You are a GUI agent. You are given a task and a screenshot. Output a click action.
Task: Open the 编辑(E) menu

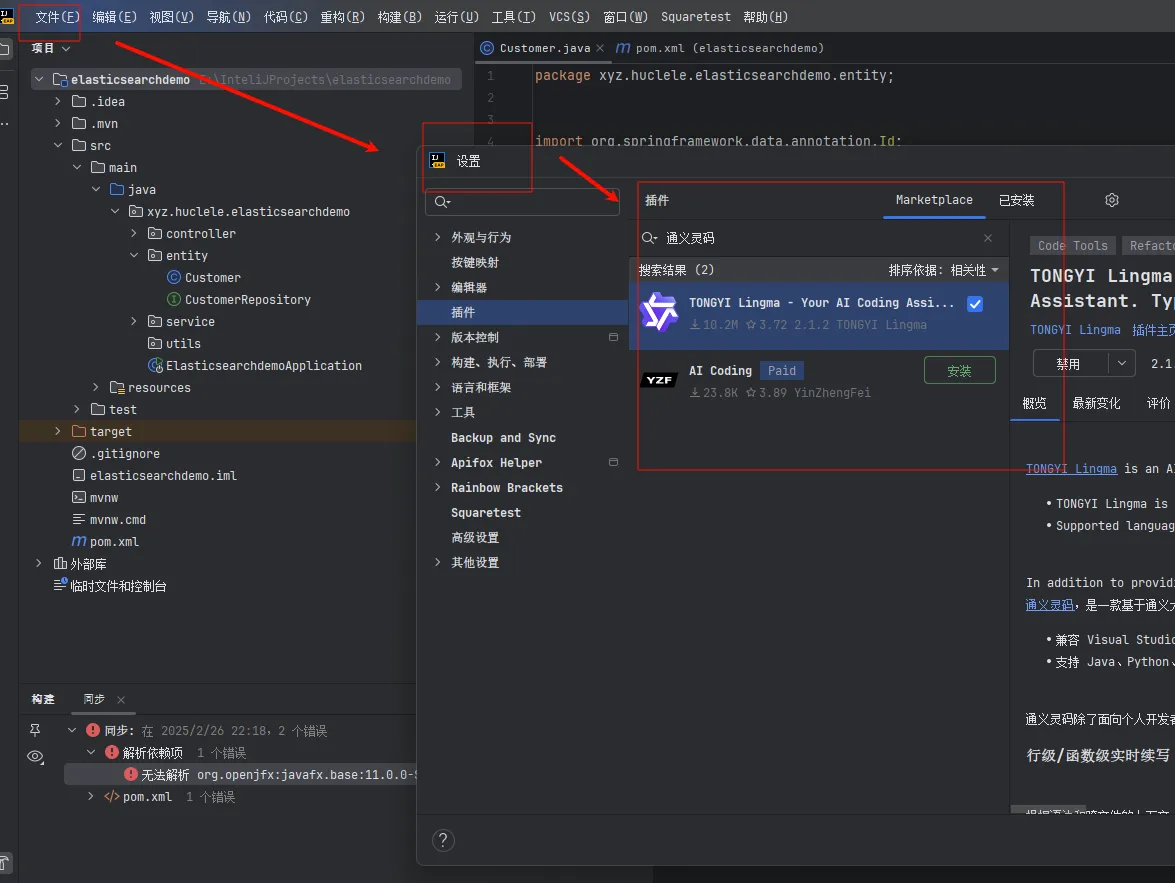[x=114, y=16]
